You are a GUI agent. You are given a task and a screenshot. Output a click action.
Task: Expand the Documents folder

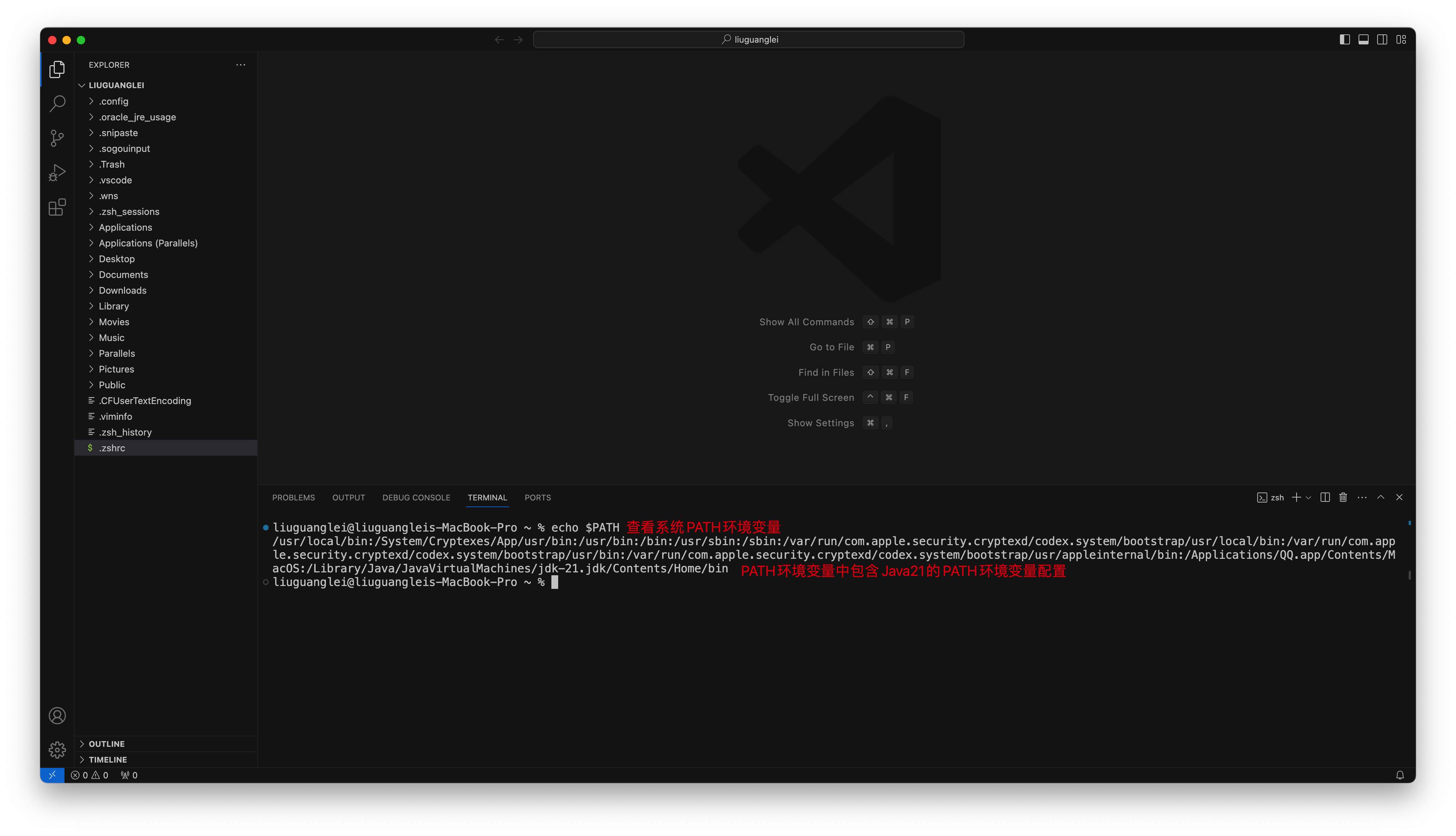tap(166, 274)
